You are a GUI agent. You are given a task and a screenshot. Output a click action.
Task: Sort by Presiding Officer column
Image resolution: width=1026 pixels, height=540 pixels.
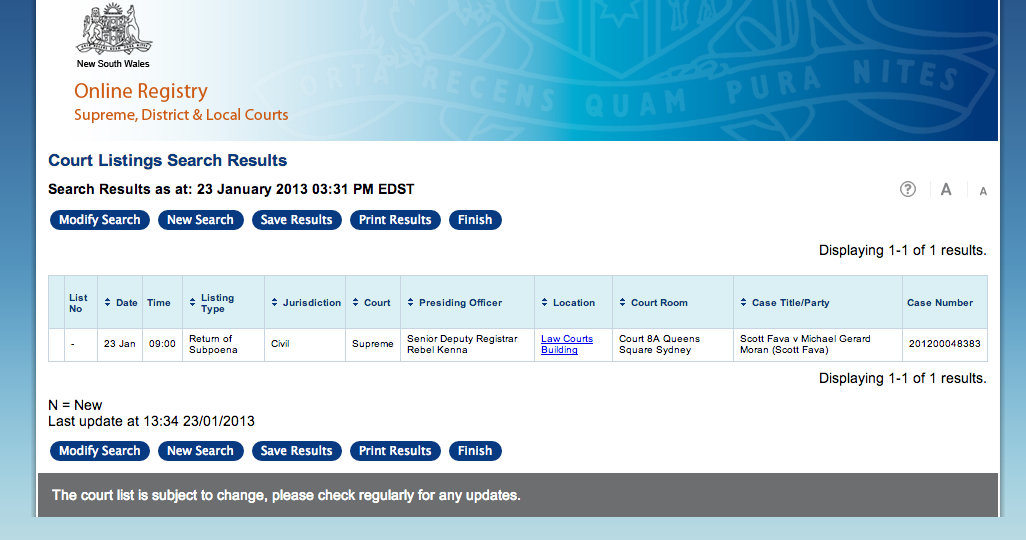point(455,303)
